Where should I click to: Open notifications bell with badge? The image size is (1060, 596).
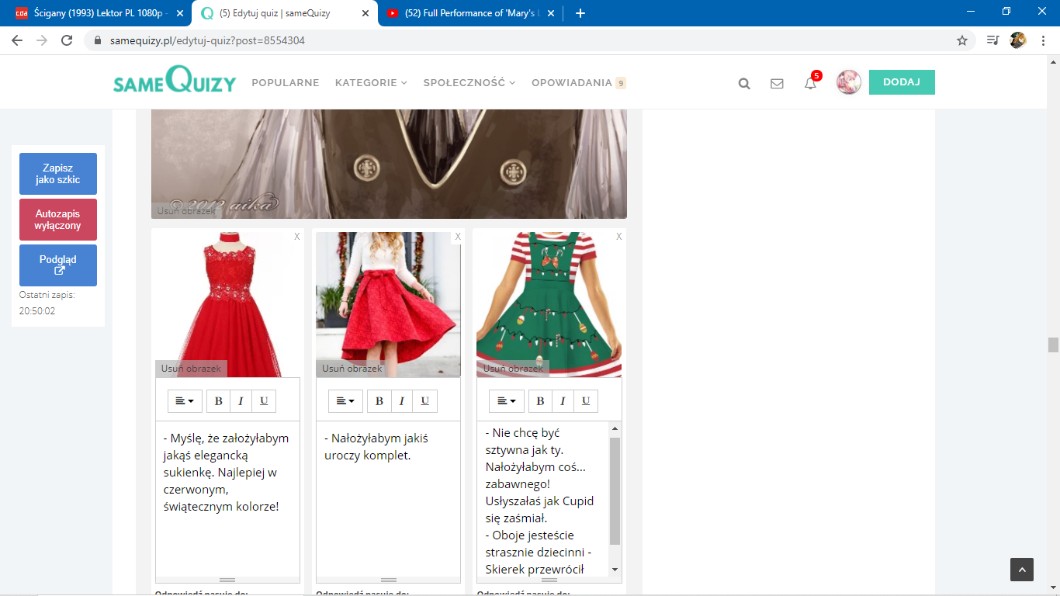coord(810,83)
